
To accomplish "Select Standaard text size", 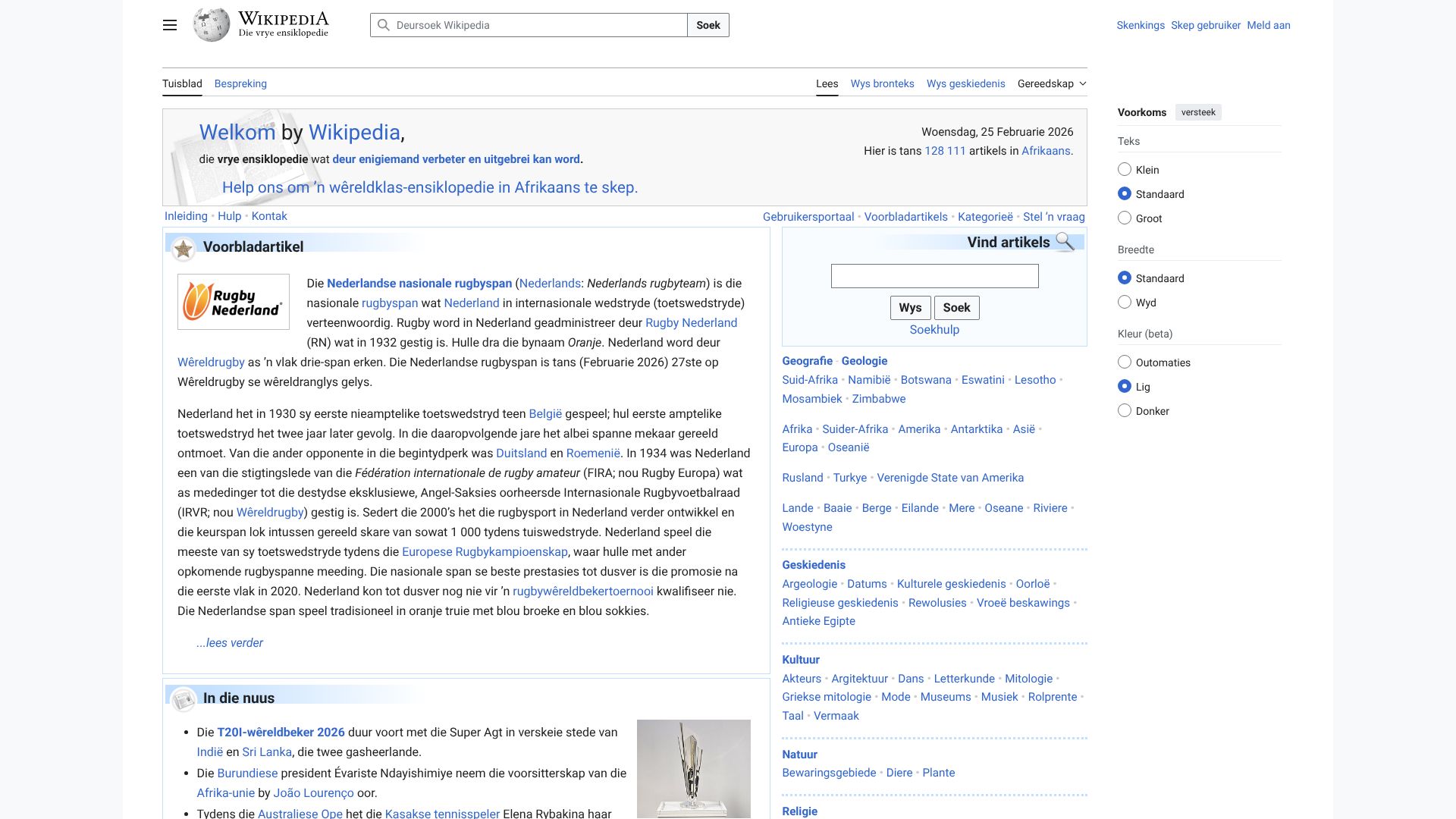I will pos(1125,194).
